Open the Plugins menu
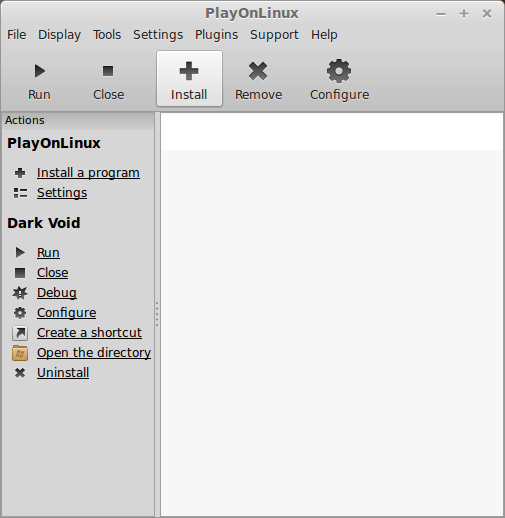Viewport: 505px width, 518px height. point(217,35)
